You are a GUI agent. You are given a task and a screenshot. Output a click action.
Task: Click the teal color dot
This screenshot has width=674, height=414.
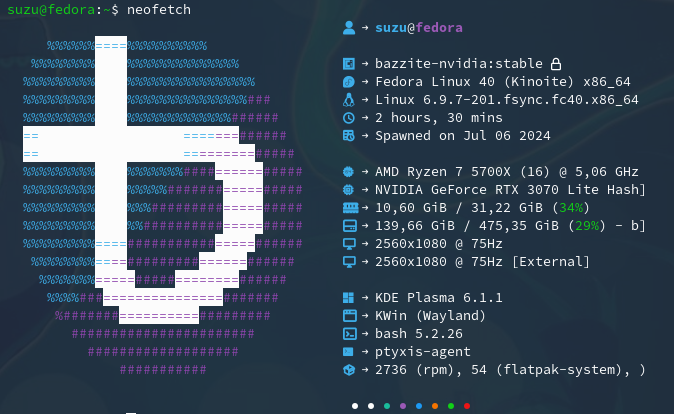tap(387, 406)
